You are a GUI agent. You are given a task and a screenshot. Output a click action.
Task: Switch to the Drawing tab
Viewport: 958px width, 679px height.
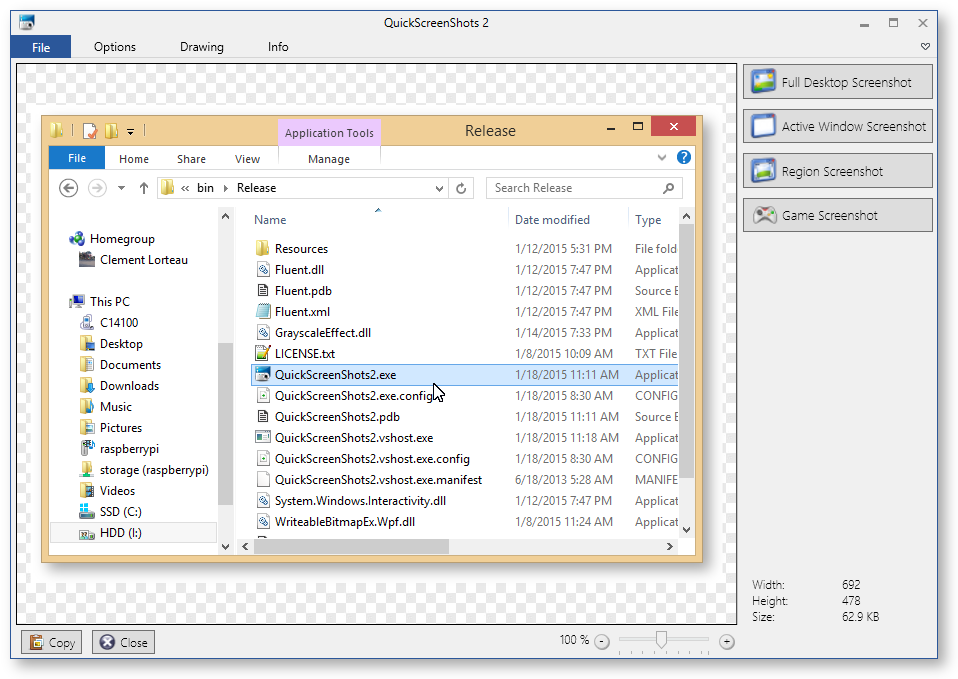click(202, 47)
